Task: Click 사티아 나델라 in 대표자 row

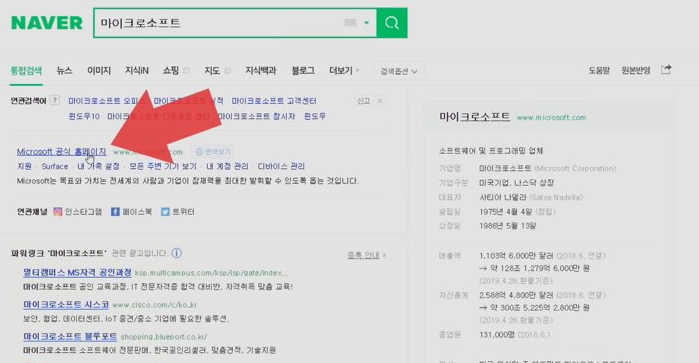Action: coord(503,197)
